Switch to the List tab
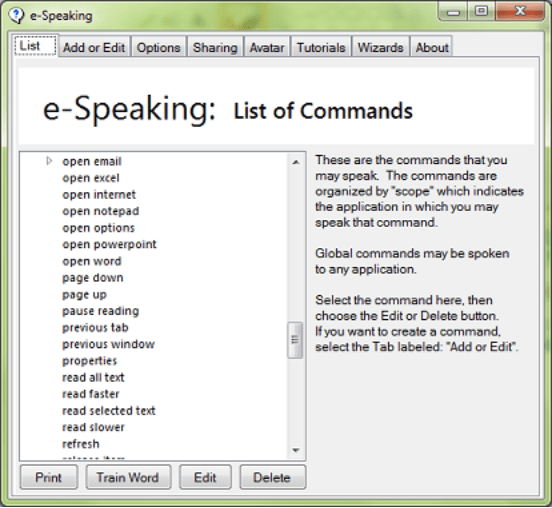 click(x=36, y=45)
